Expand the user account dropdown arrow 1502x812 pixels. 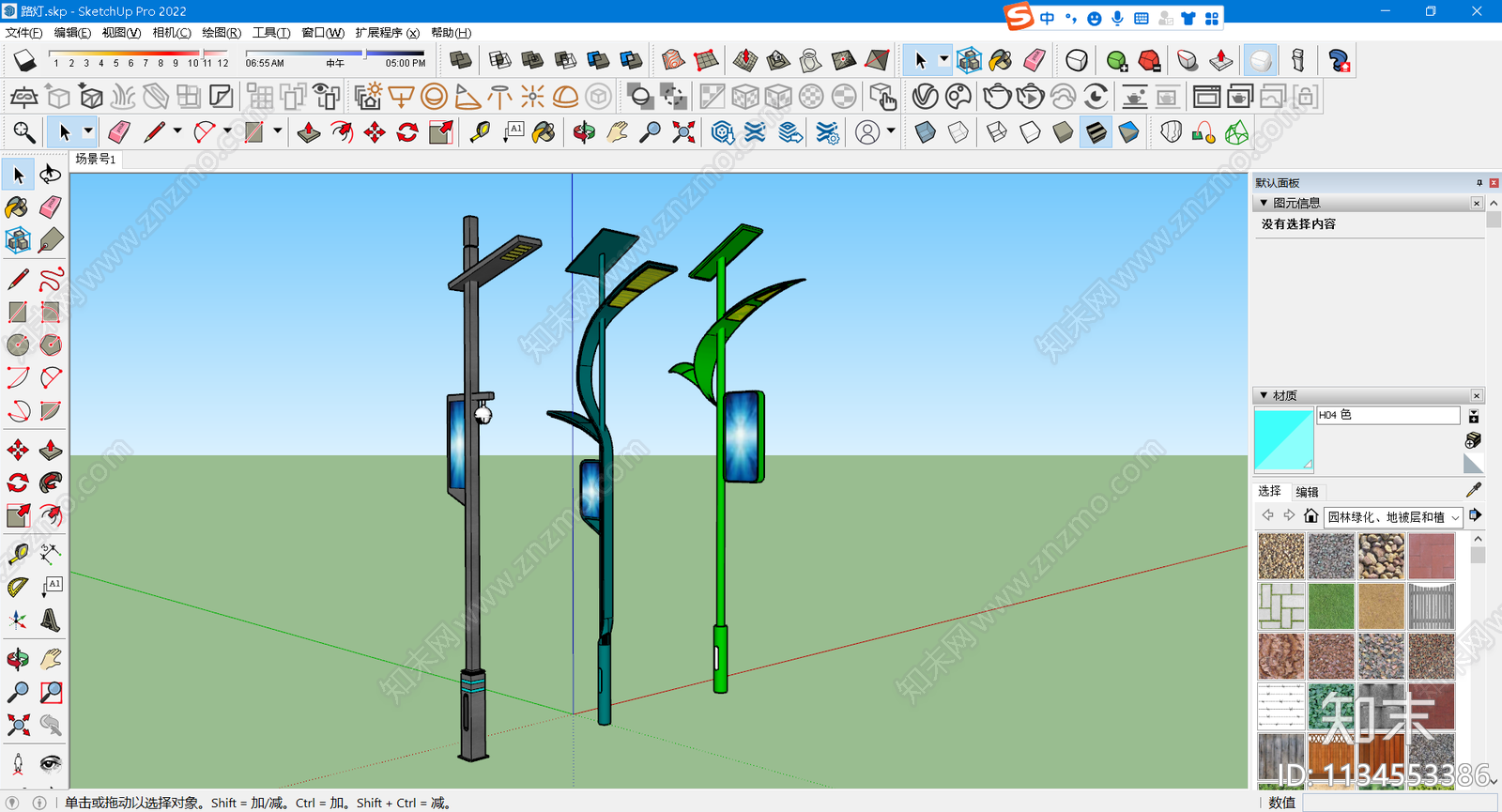coord(891,131)
